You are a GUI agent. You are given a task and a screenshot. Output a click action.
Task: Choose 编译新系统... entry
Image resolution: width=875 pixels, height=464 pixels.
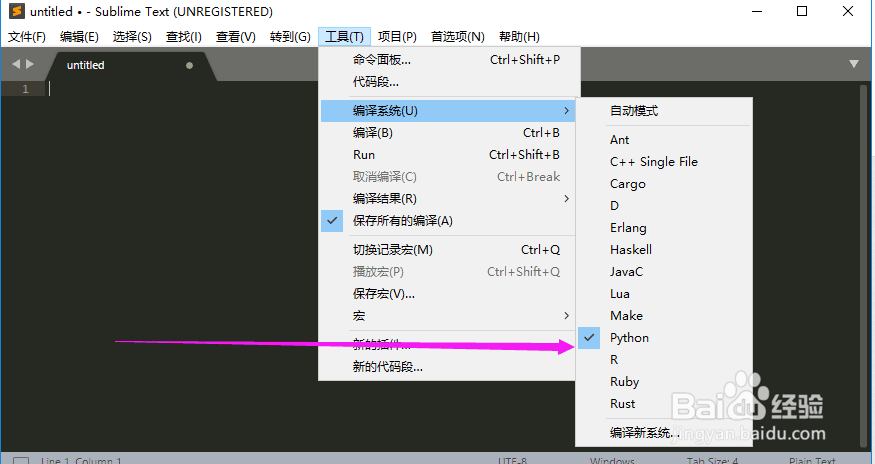(x=664, y=433)
